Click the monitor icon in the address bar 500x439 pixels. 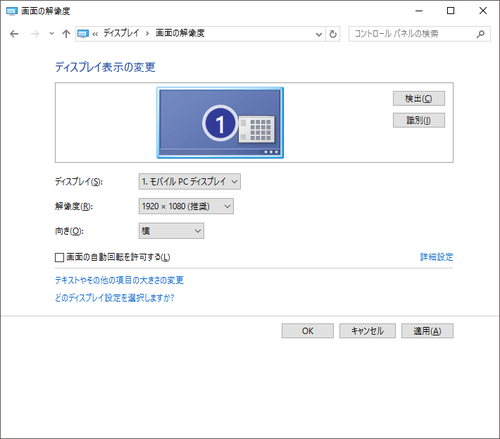pyautogui.click(x=83, y=34)
